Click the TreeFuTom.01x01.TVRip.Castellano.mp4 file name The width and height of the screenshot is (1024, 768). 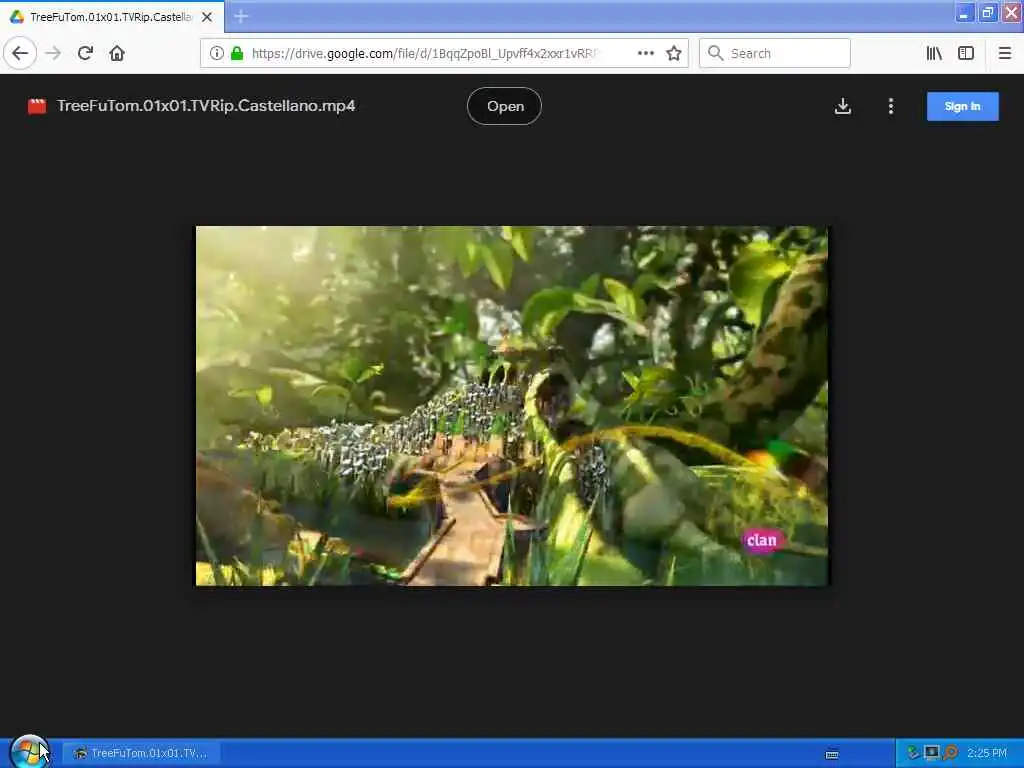(206, 106)
